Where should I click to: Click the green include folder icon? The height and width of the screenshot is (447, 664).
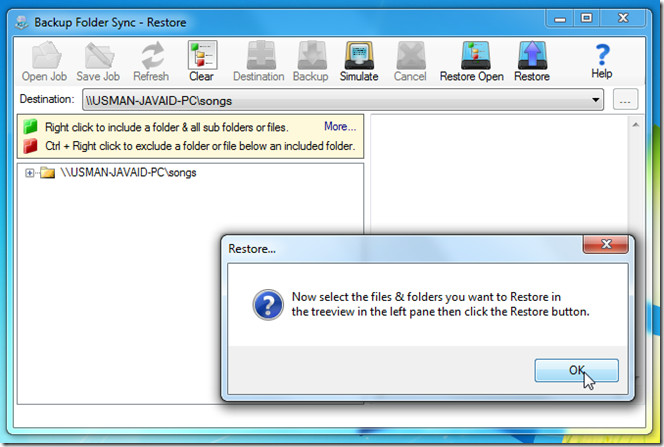[x=30, y=127]
